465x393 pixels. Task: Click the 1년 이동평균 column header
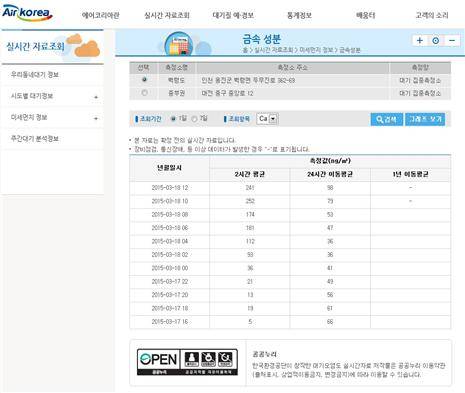[x=410, y=174]
